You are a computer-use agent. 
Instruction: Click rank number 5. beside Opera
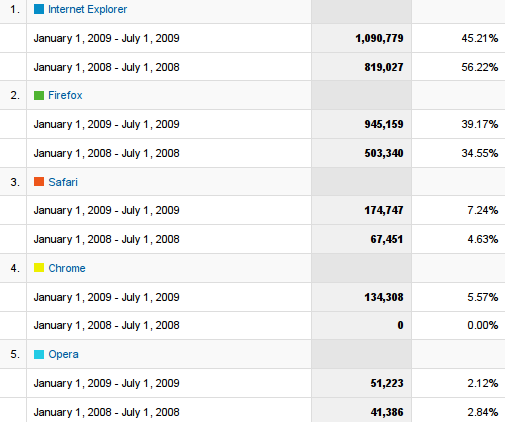click(15, 354)
